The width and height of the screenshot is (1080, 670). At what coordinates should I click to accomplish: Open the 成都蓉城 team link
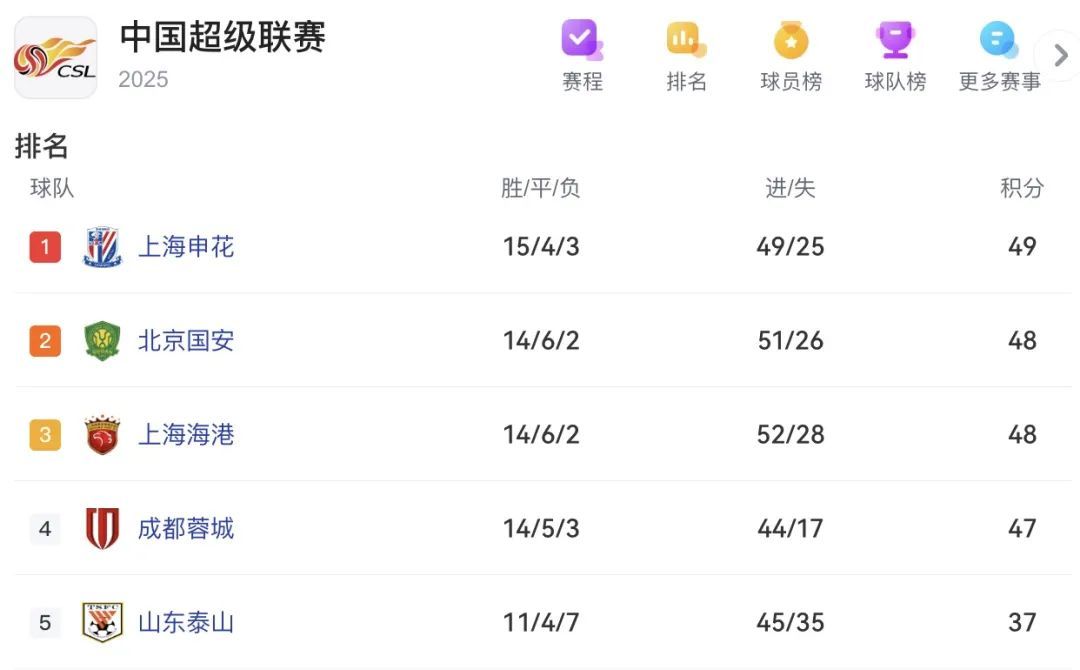pyautogui.click(x=186, y=529)
